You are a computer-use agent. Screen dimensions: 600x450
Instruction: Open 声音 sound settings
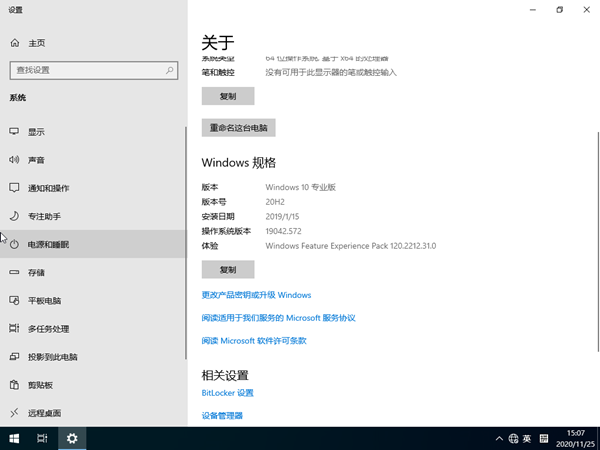point(35,160)
